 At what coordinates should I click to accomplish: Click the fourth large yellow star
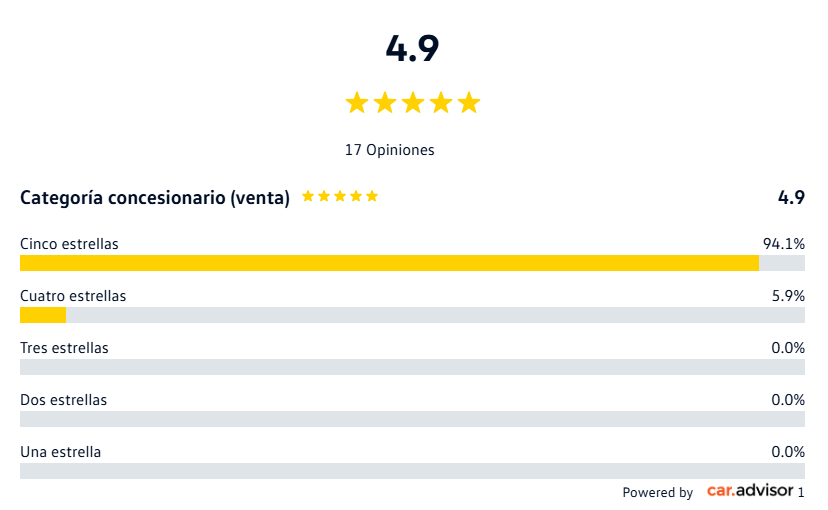(x=441, y=102)
